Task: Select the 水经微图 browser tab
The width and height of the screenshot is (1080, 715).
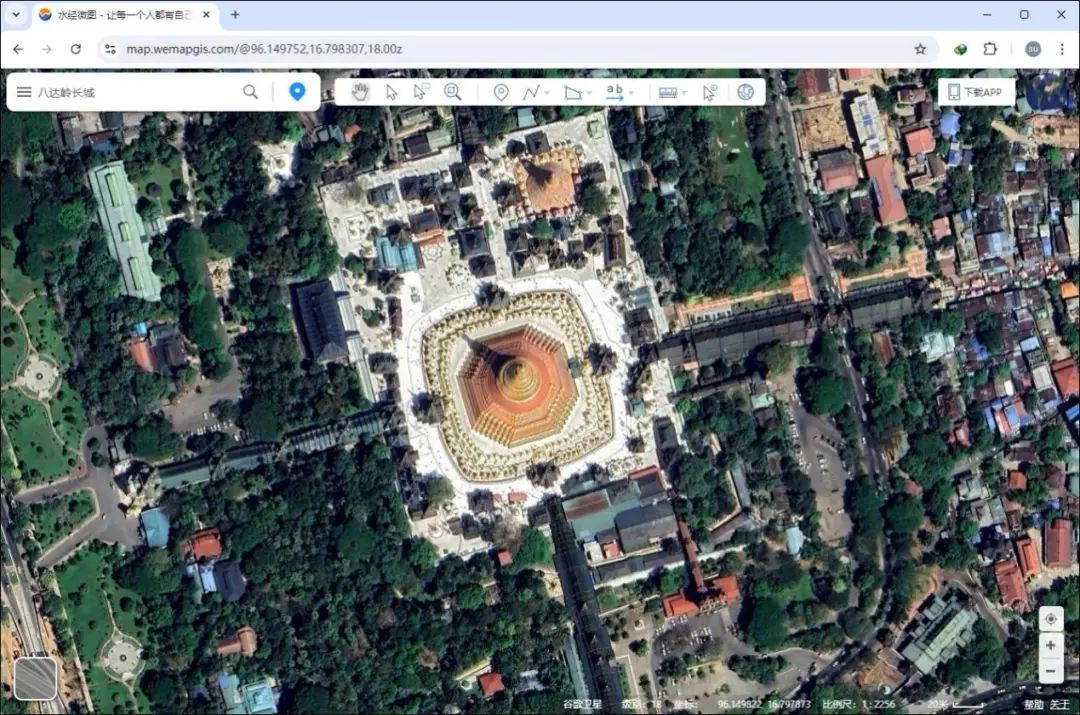Action: (124, 14)
